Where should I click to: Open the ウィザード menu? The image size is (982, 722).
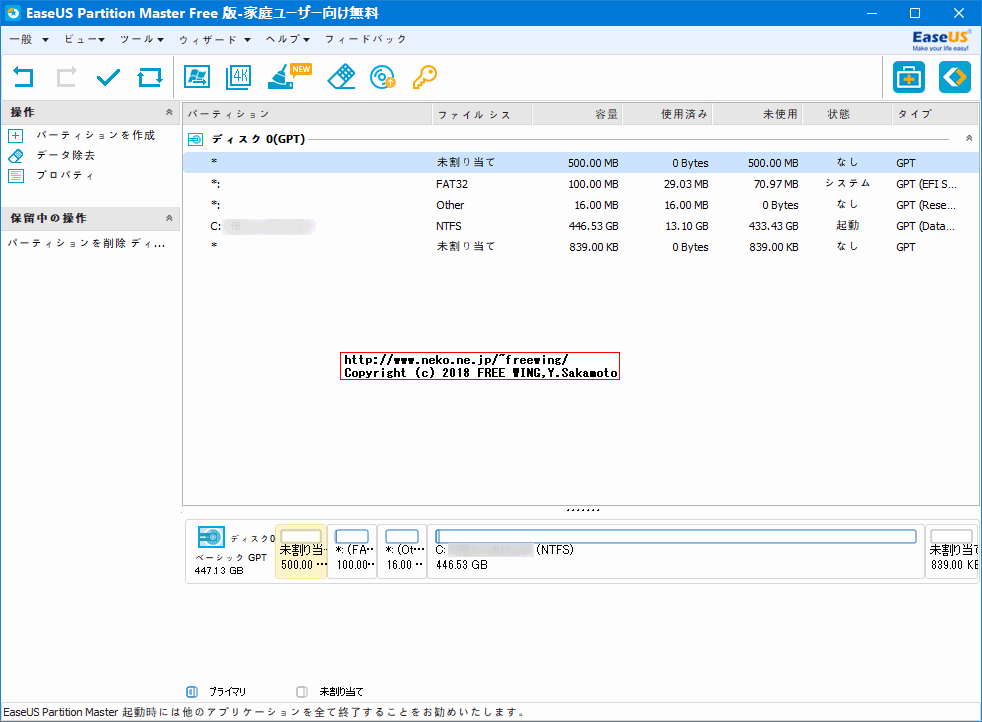point(210,39)
